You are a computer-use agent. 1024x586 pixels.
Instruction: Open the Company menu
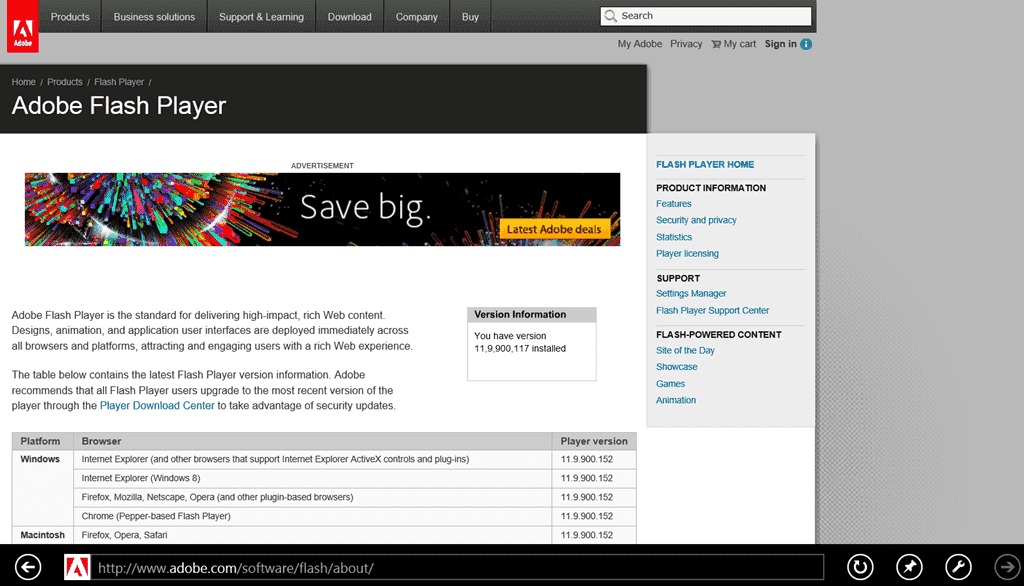pos(417,17)
